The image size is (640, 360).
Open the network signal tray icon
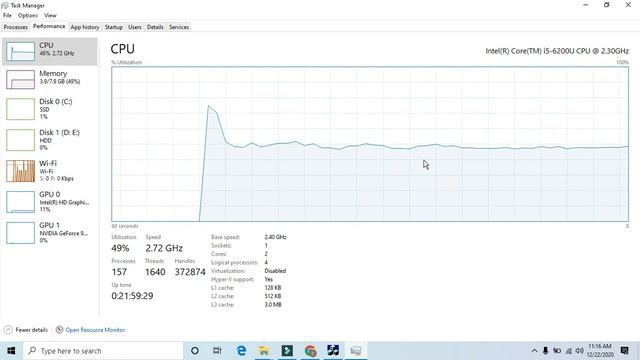pyautogui.click(x=569, y=351)
